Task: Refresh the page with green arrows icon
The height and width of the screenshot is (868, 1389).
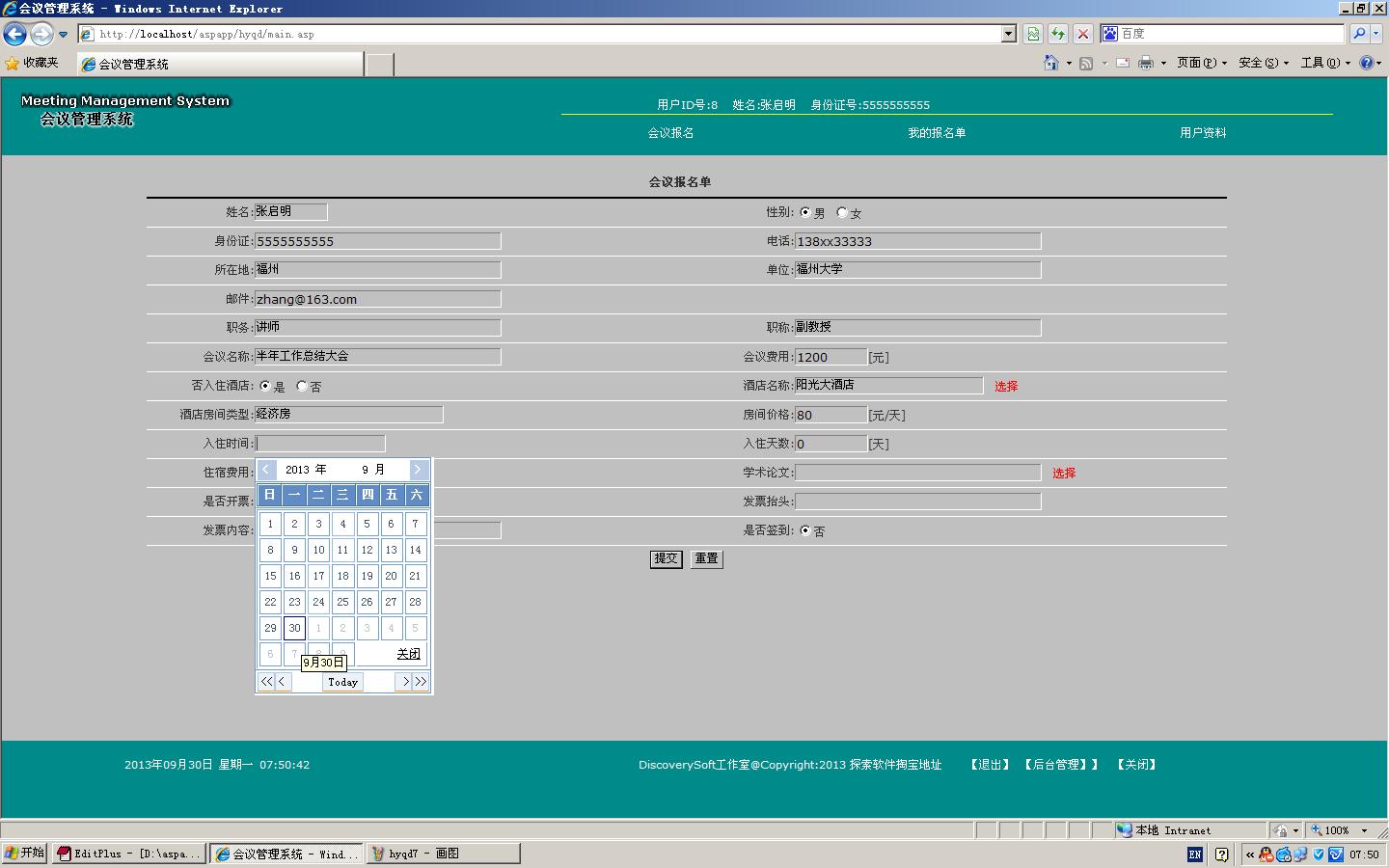Action: (1058, 34)
